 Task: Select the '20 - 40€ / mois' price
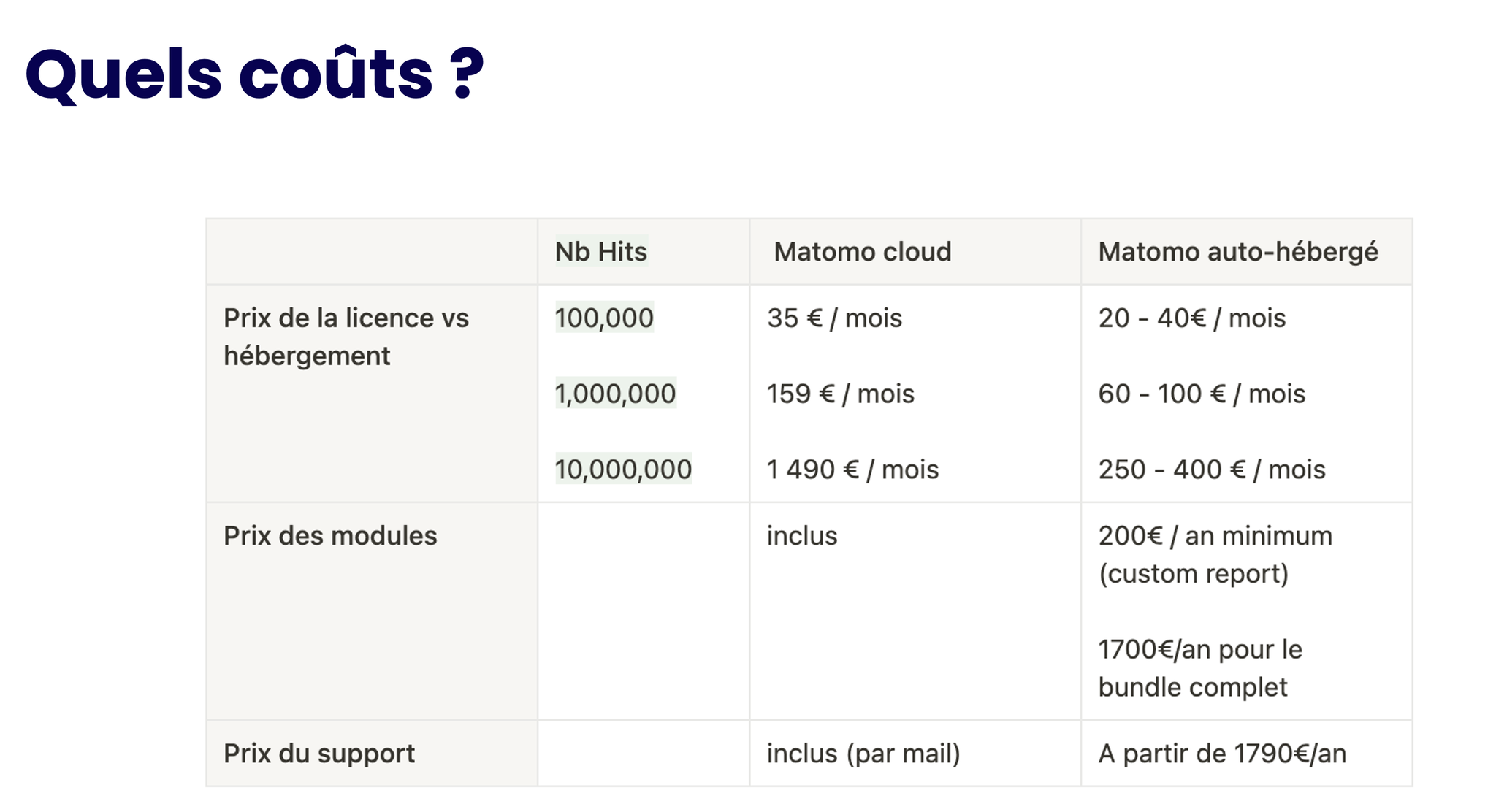click(1192, 318)
